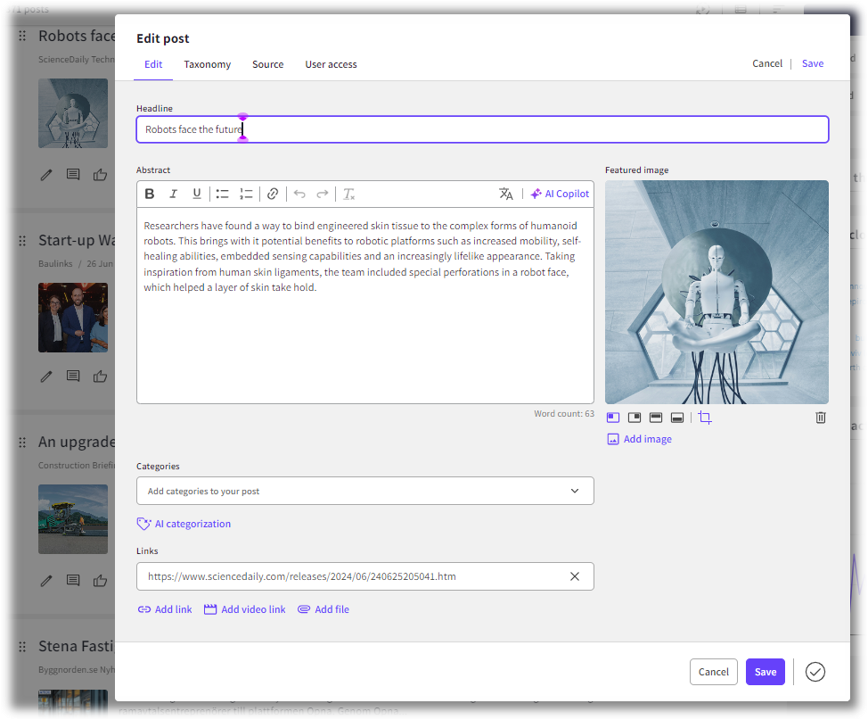Clear the sciencedaily.com link with X icon

pos(575,577)
